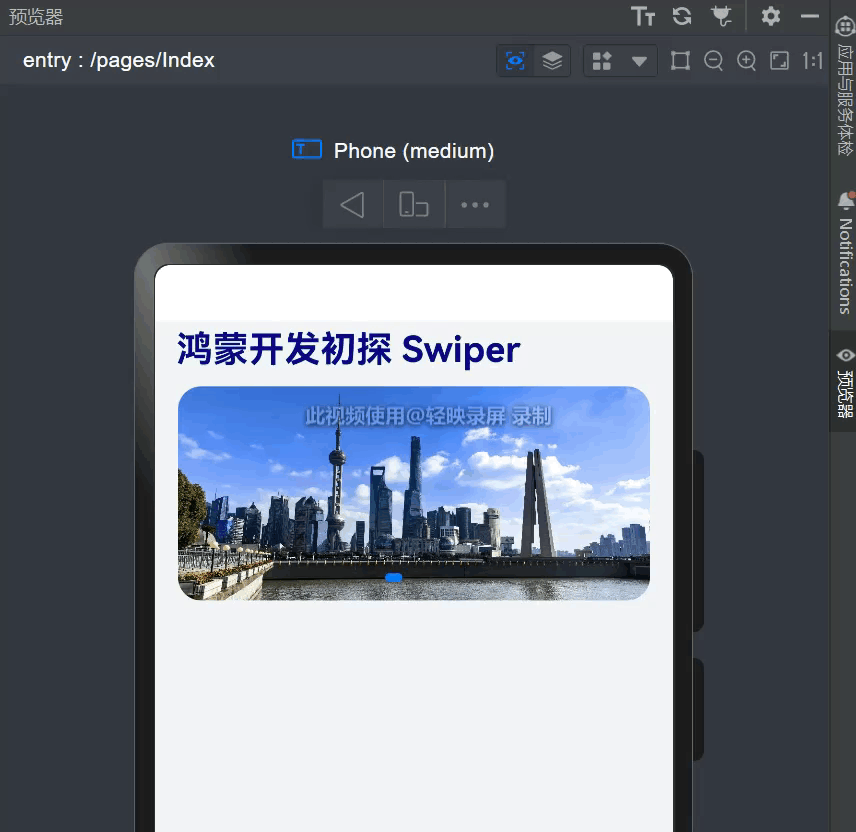Select the Phone (medium) label
The height and width of the screenshot is (832, 856).
pyautogui.click(x=414, y=151)
